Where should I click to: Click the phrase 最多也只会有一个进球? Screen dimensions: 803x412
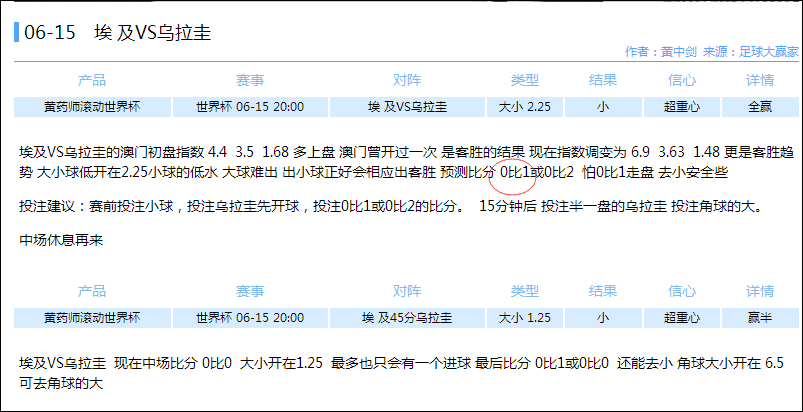click(400, 363)
